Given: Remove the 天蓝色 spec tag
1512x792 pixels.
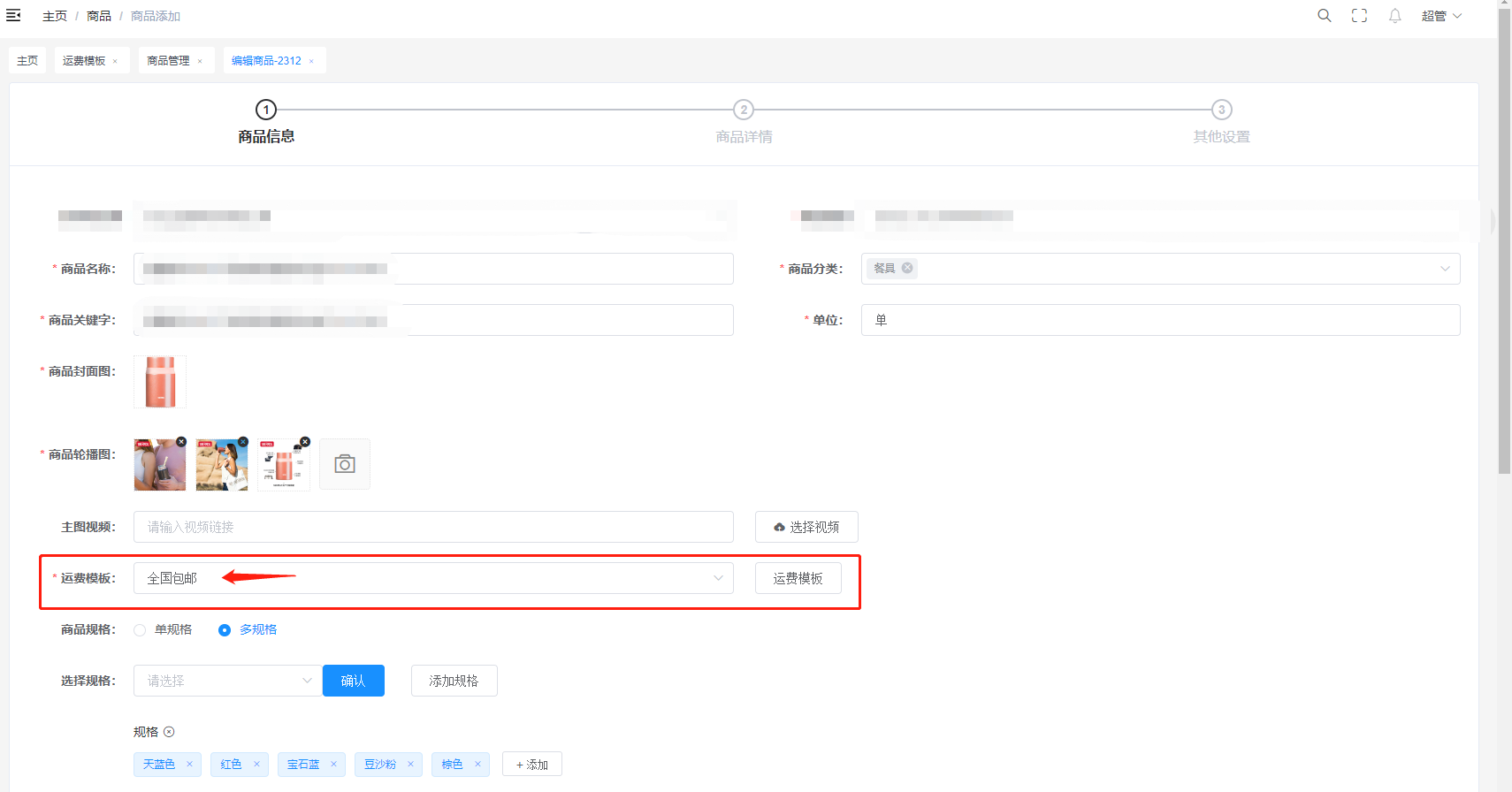Looking at the screenshot, I should (x=189, y=765).
